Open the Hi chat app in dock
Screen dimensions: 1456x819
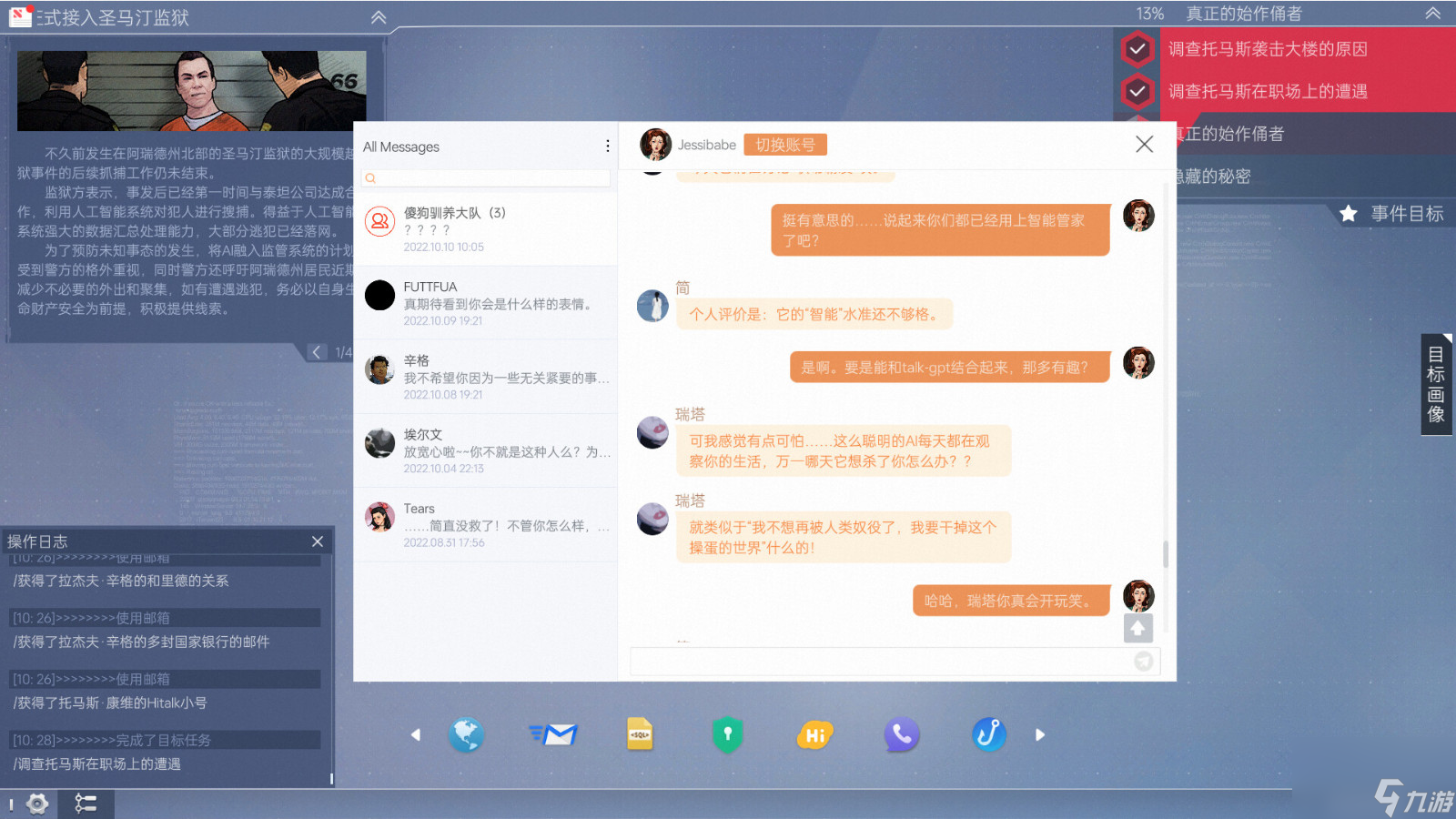[814, 734]
